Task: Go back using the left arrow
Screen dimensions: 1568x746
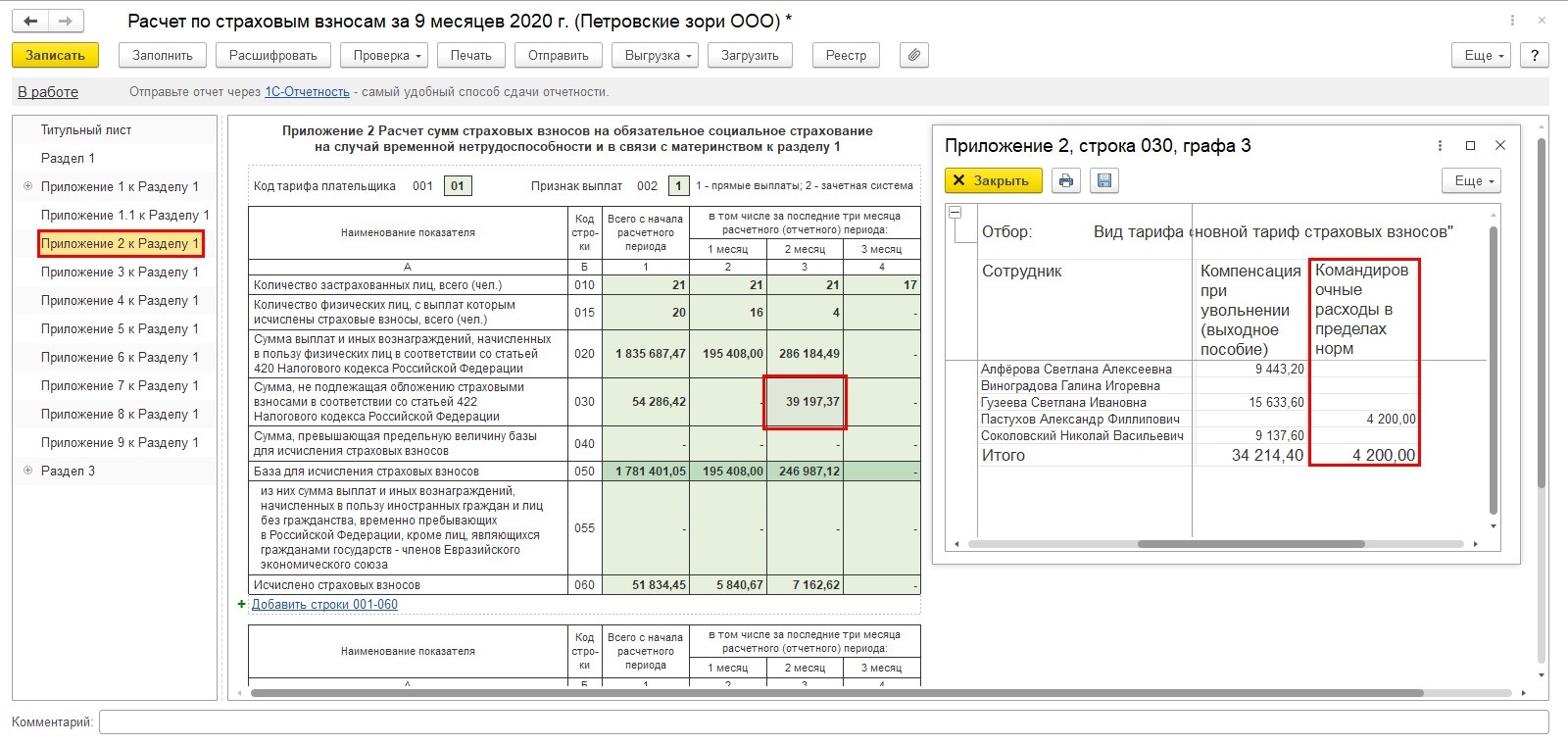Action: 30,21
